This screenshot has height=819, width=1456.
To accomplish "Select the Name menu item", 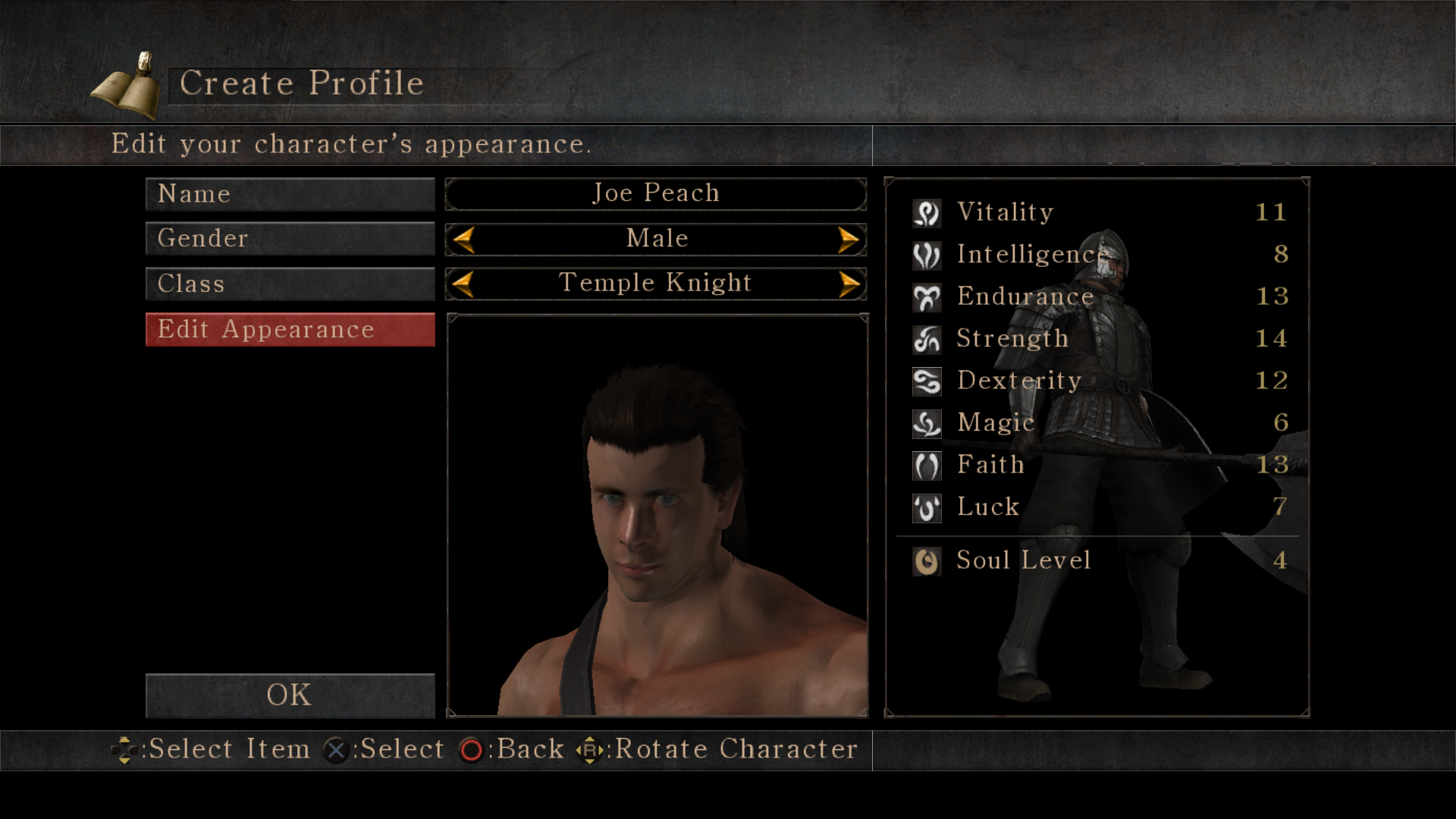I will pyautogui.click(x=290, y=194).
